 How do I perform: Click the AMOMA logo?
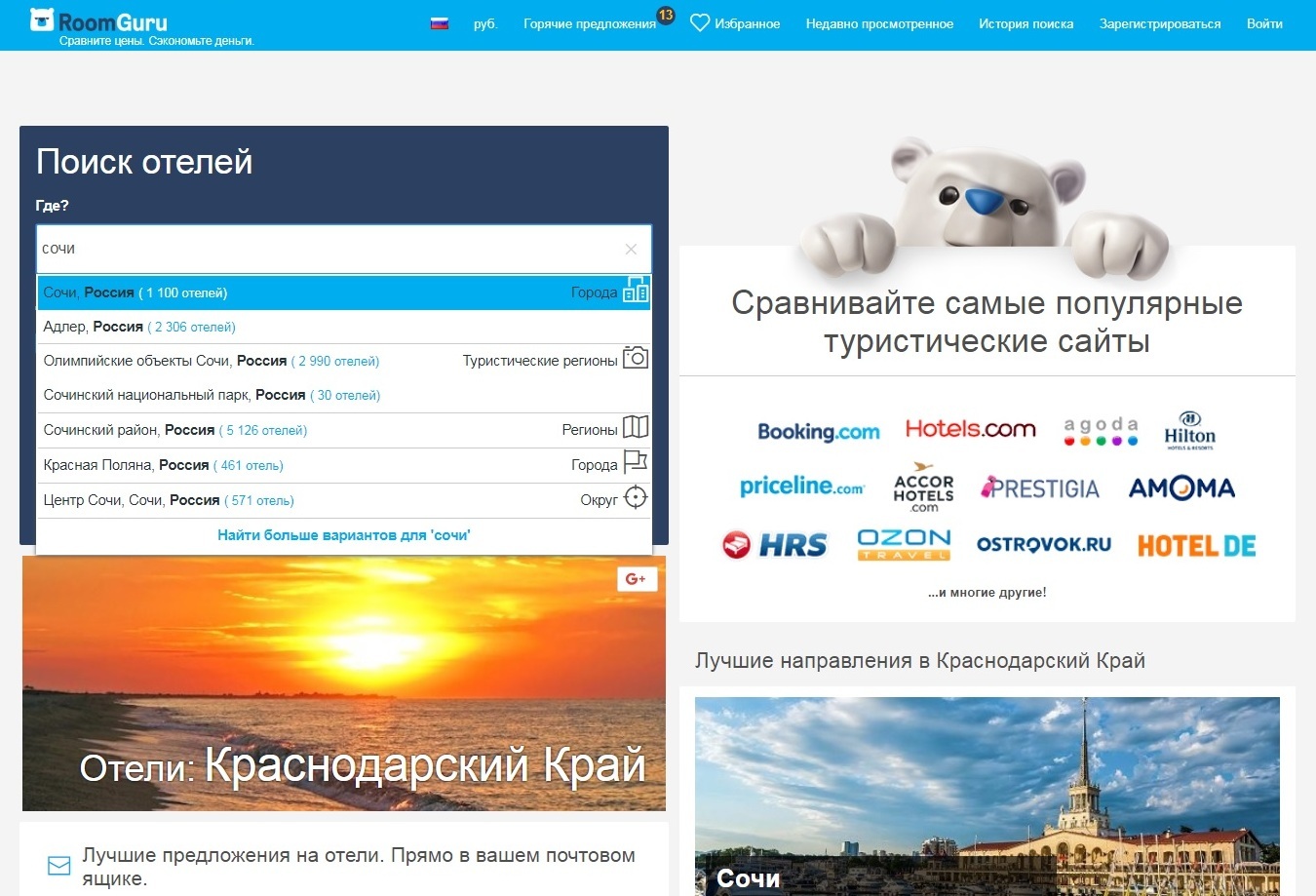(x=1181, y=487)
